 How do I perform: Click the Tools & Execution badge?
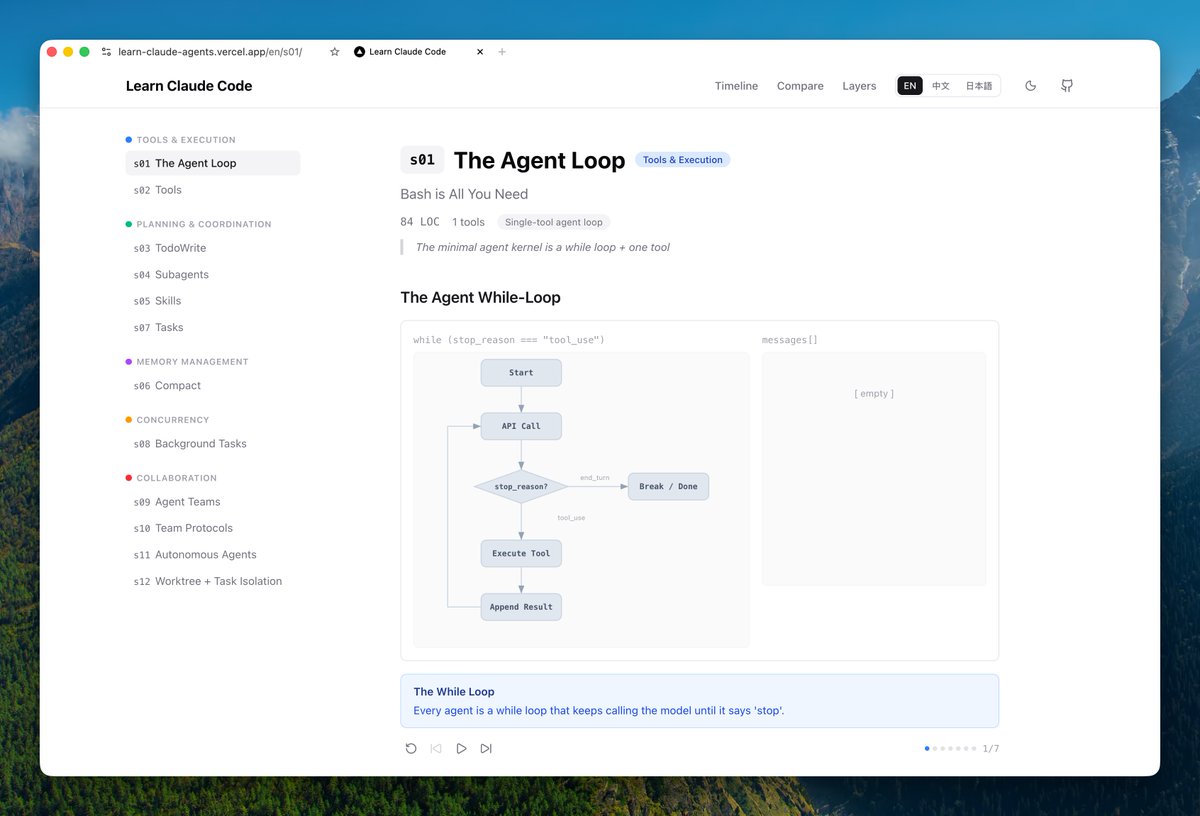pyautogui.click(x=682, y=160)
